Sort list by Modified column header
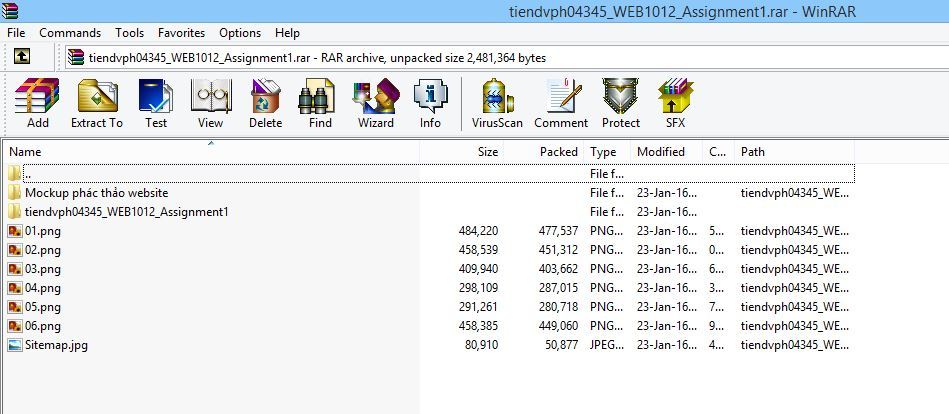This screenshot has height=414, width=949. click(666, 151)
